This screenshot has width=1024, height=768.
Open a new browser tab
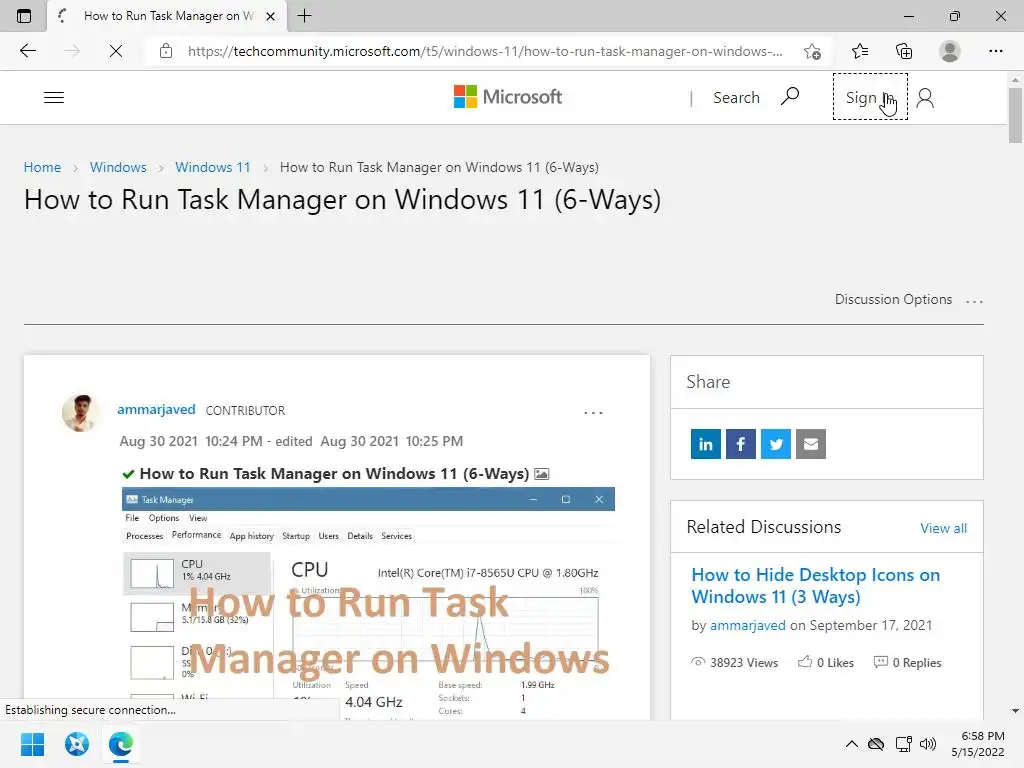304,16
